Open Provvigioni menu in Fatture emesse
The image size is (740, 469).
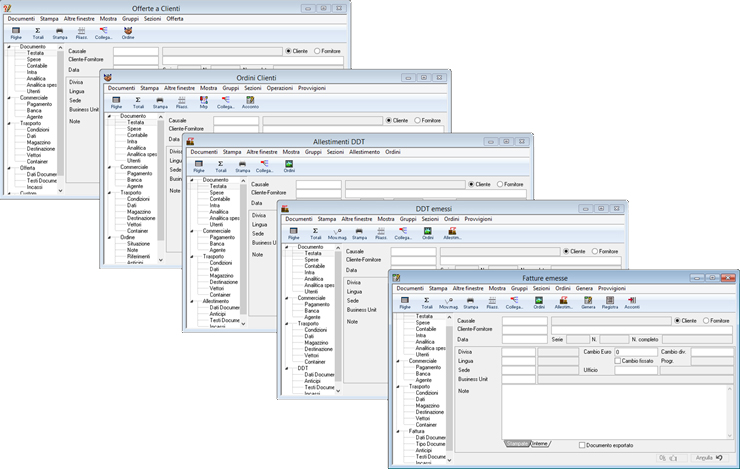point(612,288)
